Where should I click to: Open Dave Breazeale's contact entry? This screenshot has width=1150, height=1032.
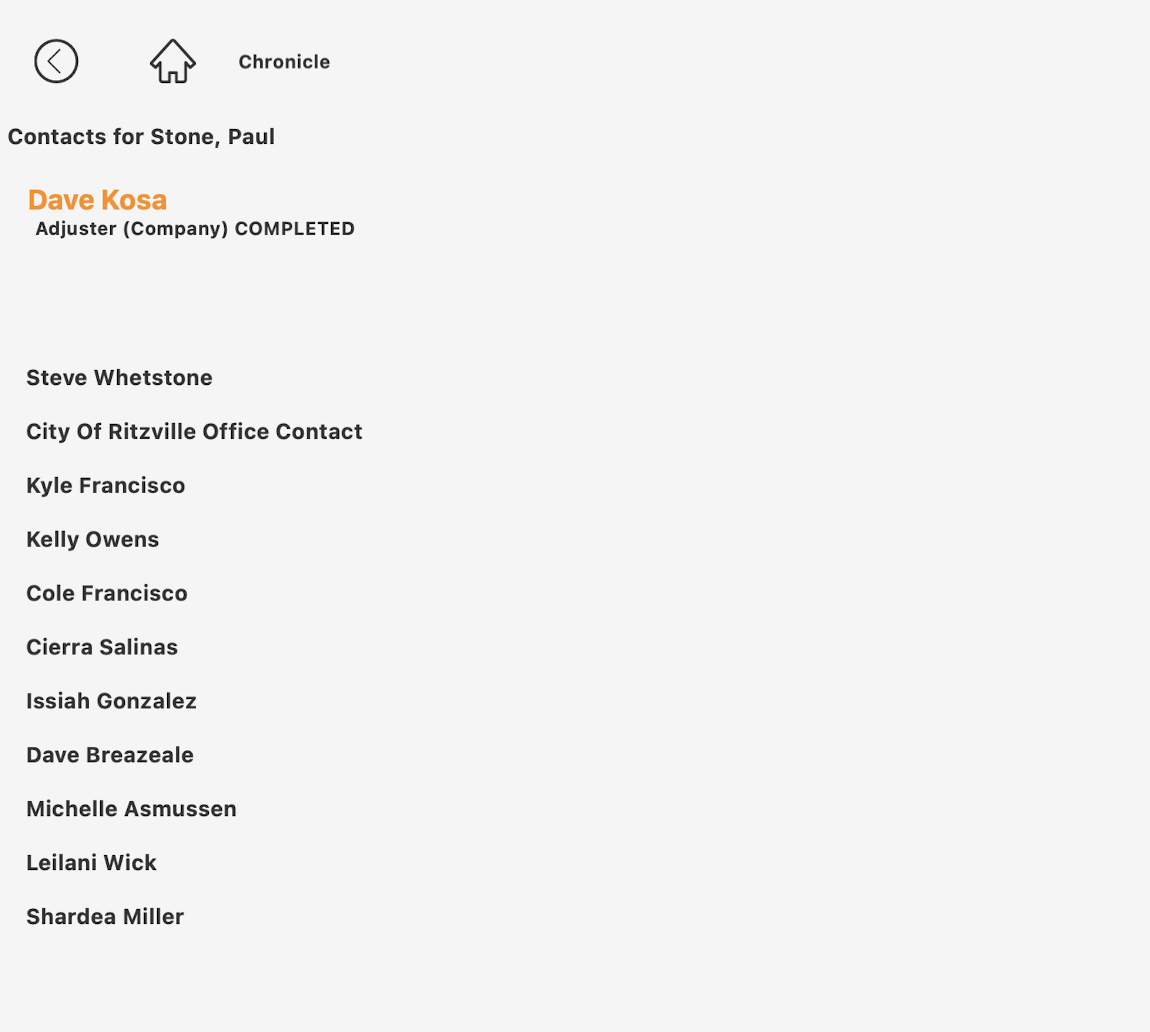coord(110,756)
